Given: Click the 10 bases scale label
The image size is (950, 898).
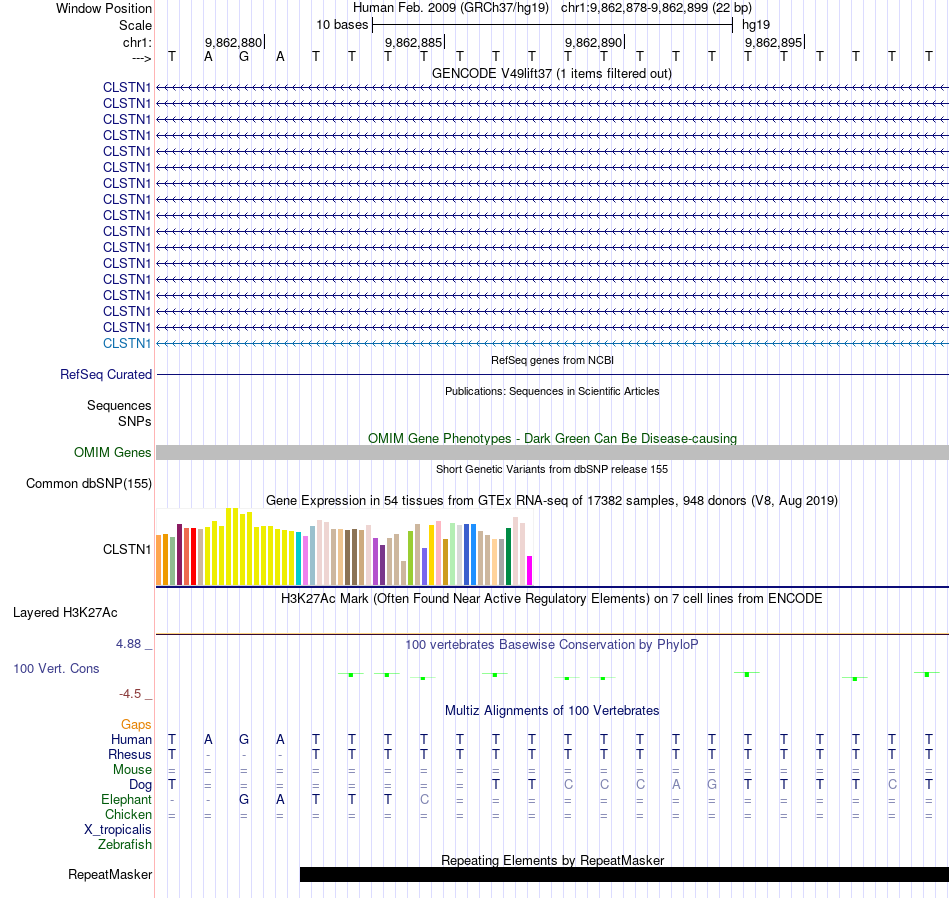Looking at the screenshot, I should click(342, 25).
